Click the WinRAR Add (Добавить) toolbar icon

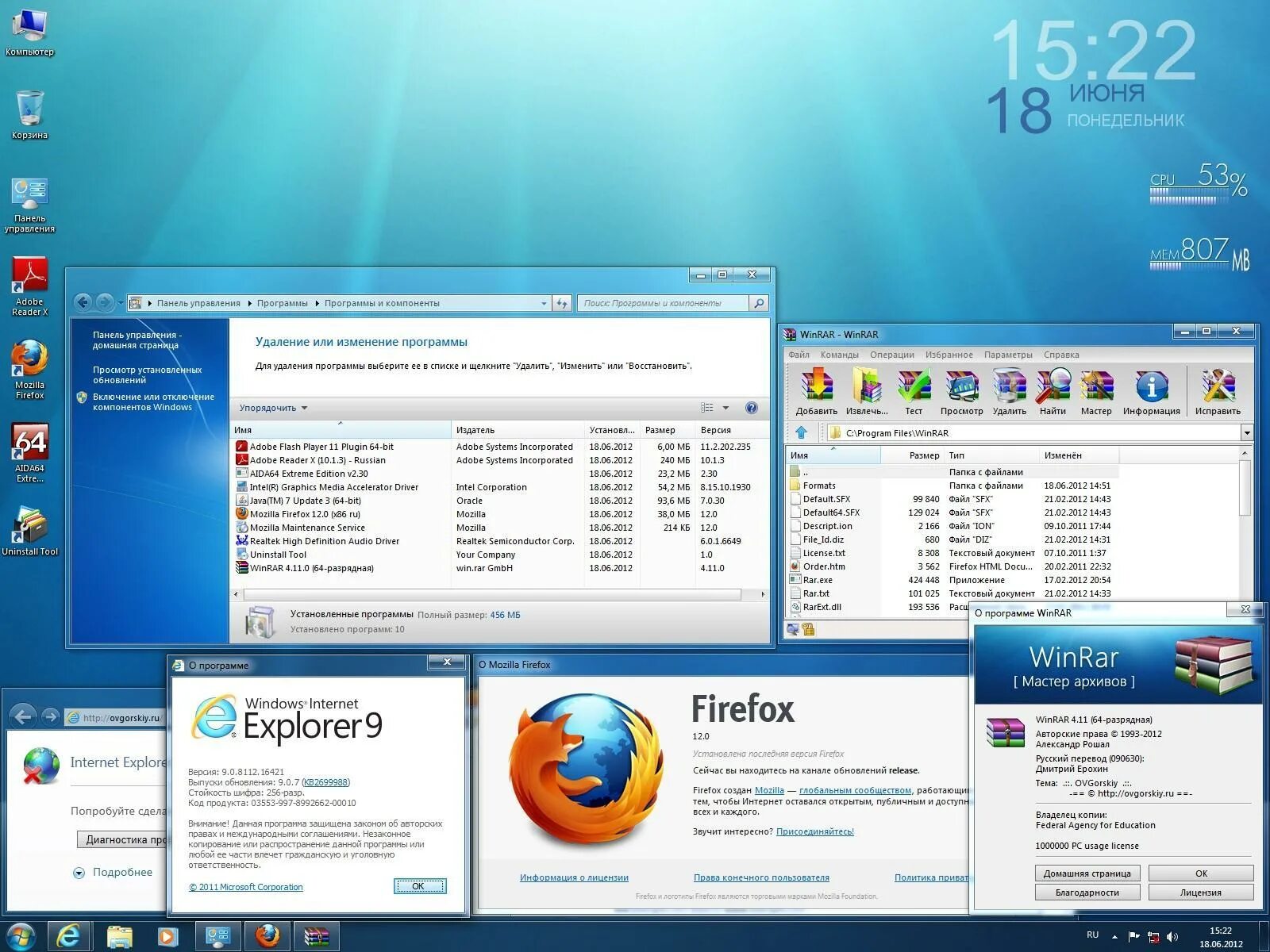point(816,392)
